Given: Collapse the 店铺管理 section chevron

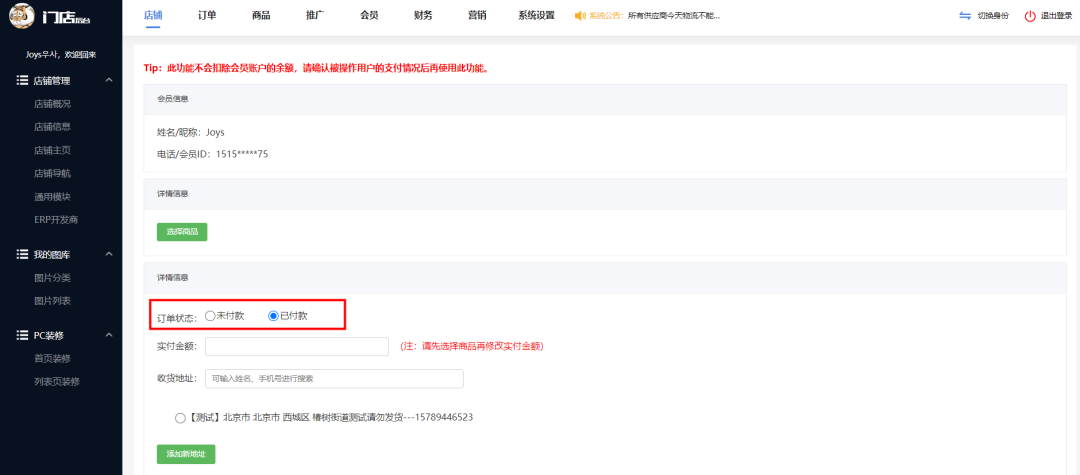Looking at the screenshot, I should 109,80.
